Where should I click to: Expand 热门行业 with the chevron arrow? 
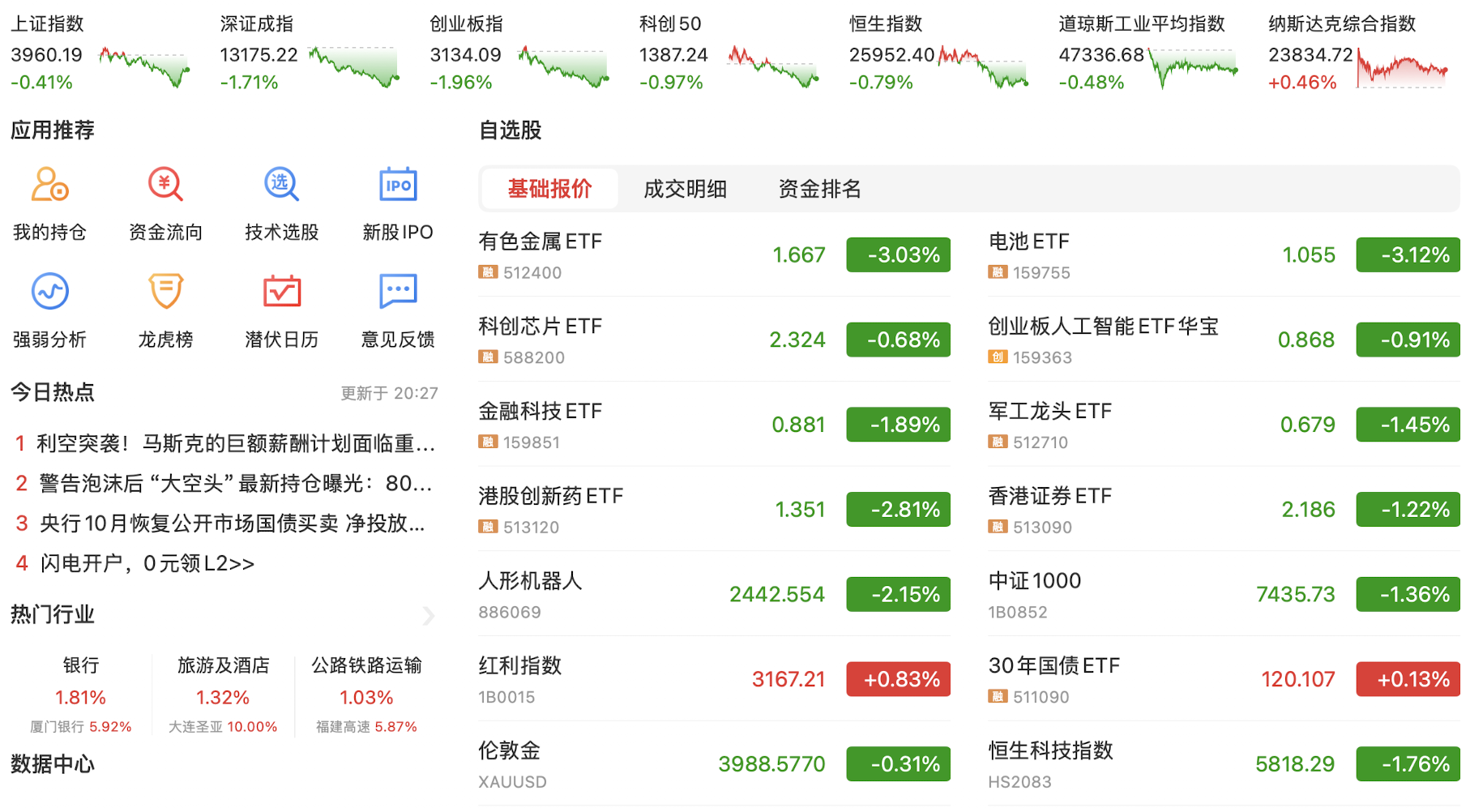428,616
